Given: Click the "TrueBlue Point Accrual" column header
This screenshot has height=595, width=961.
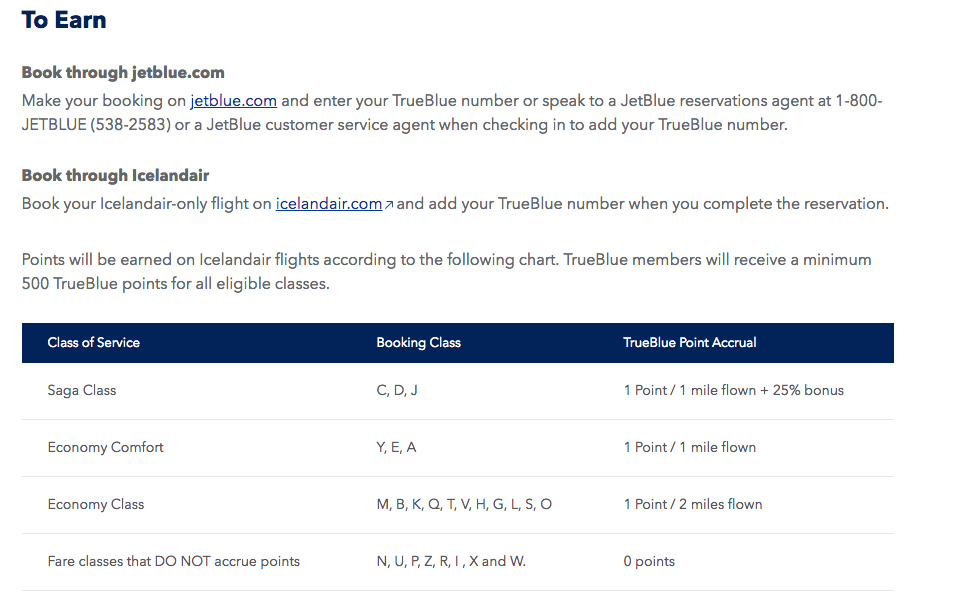Looking at the screenshot, I should pyautogui.click(x=689, y=342).
